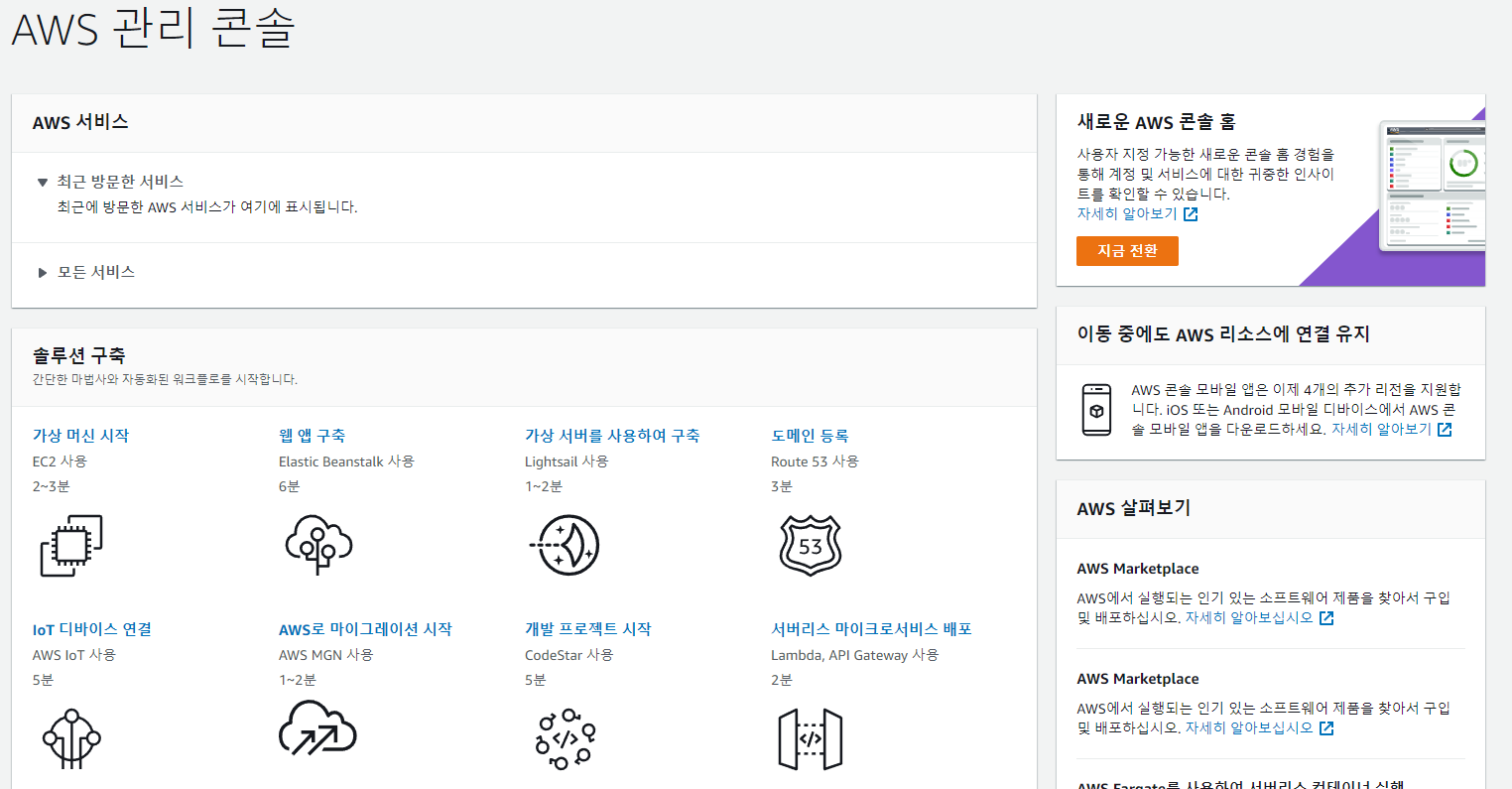This screenshot has width=1512, height=789.
Task: Click external link icon in second AWS Marketplace entry
Action: click(1326, 728)
